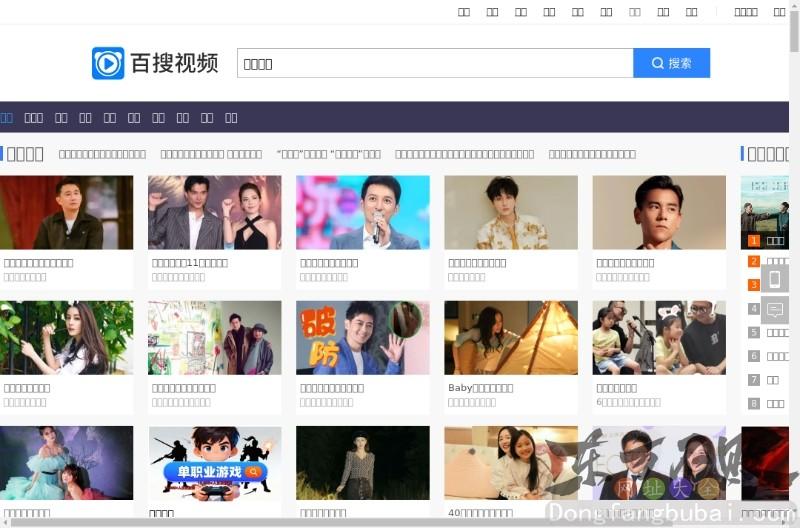Screen dimensions: 800x528
Task: Click the gray number 8 ranking badge
Action: click(x=754, y=404)
